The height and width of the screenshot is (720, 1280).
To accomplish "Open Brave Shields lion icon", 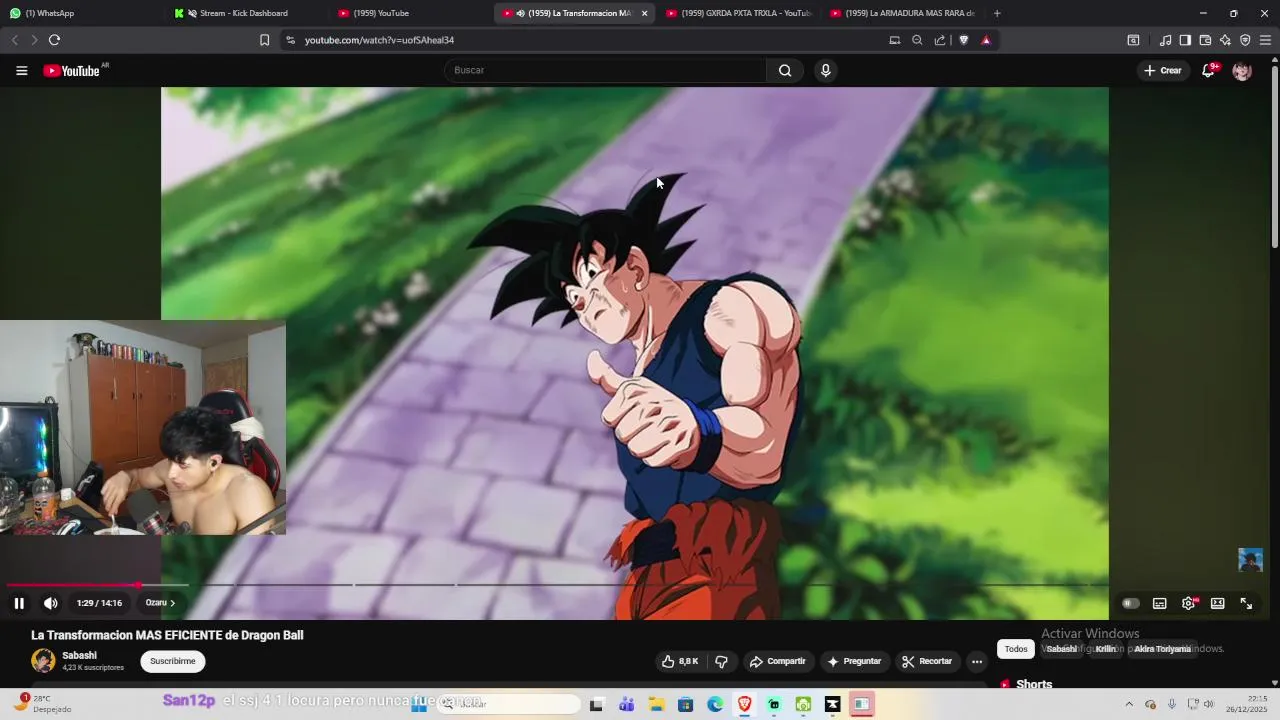I will (x=964, y=40).
